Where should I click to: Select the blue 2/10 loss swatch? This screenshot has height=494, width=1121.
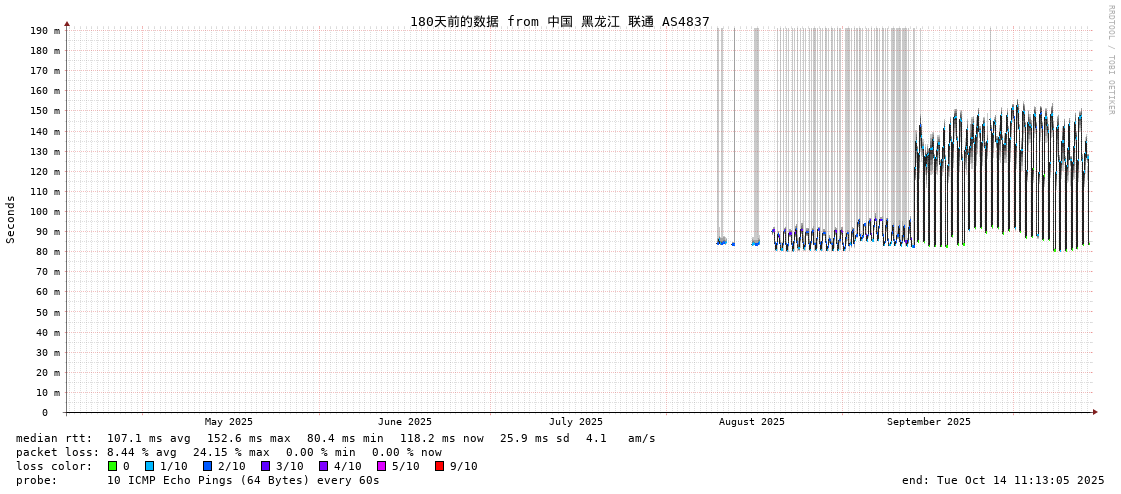pos(207,466)
